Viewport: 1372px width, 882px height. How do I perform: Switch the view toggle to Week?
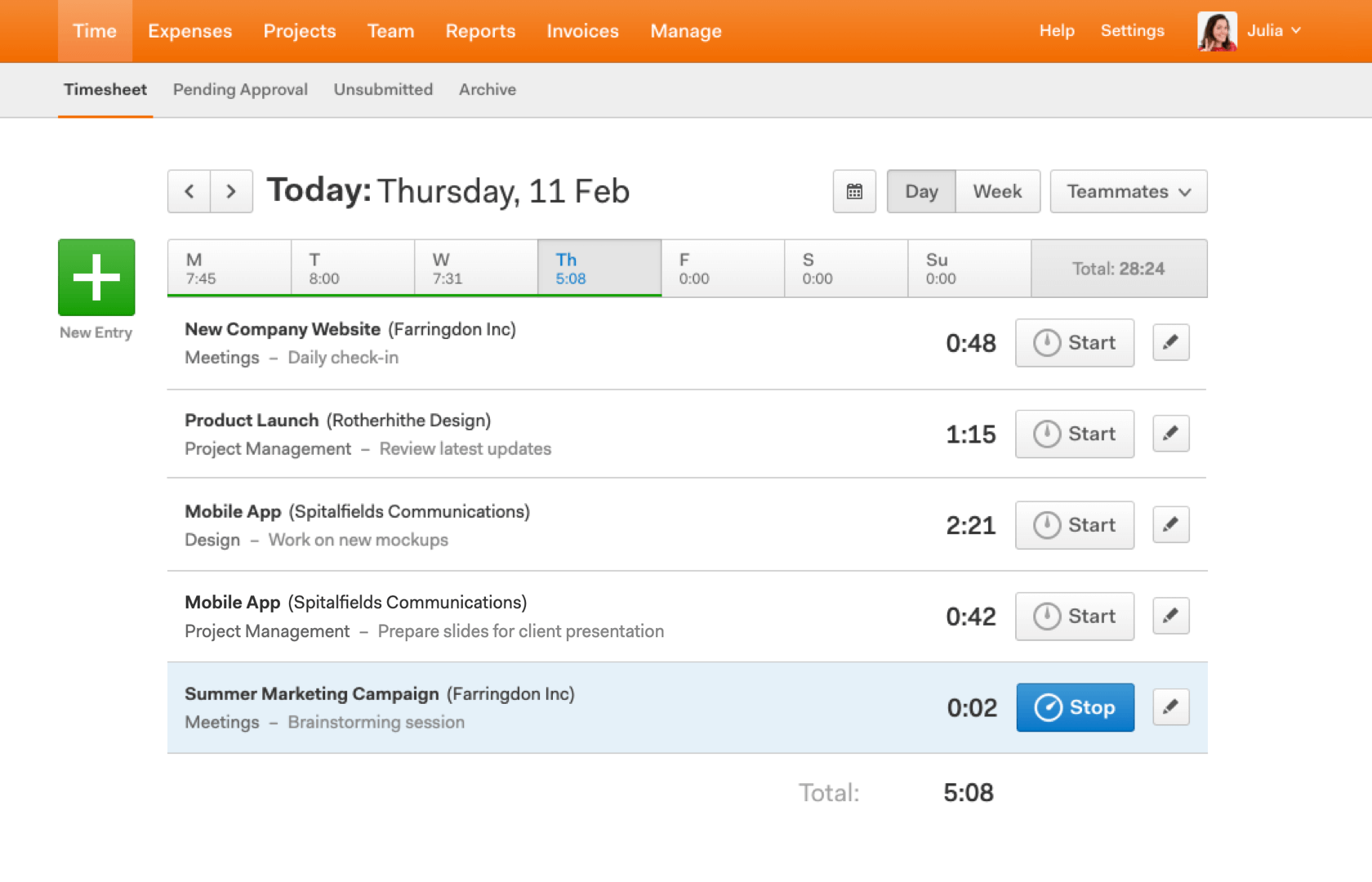click(997, 191)
